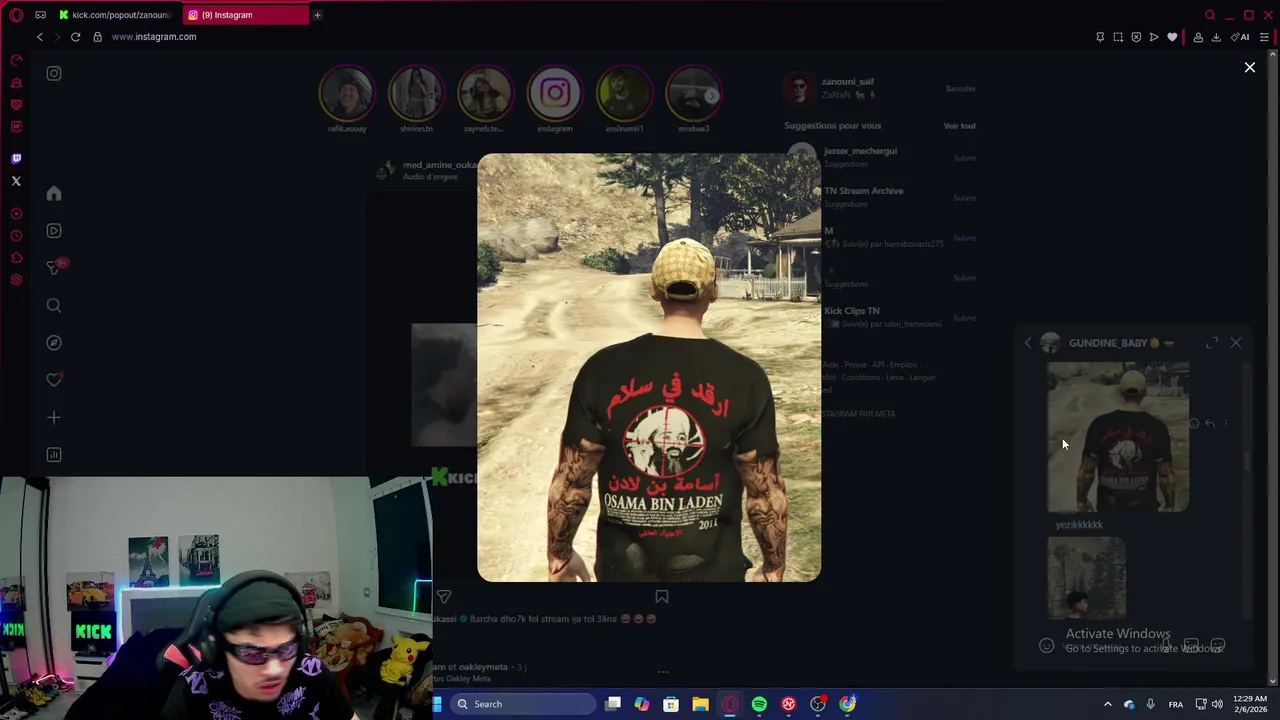
Task: Open Opera GX from the taskbar
Action: pyautogui.click(x=730, y=704)
